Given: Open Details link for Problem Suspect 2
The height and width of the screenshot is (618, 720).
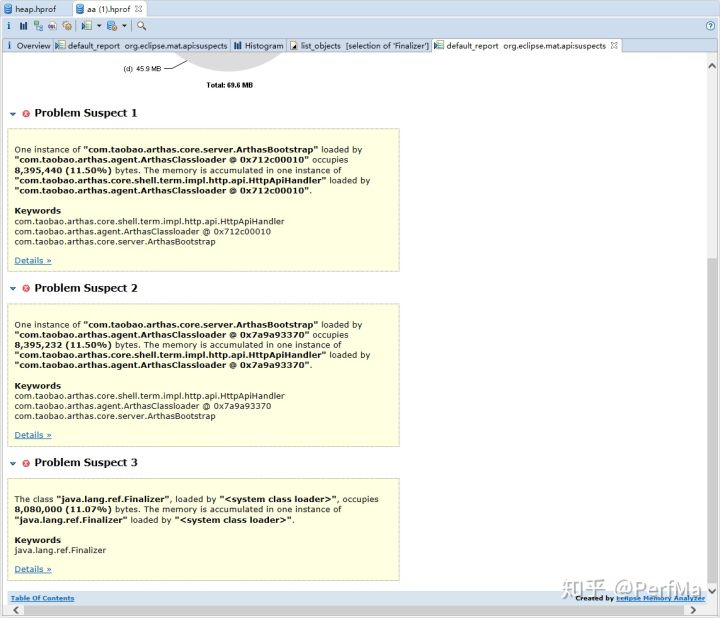Looking at the screenshot, I should click(x=33, y=435).
